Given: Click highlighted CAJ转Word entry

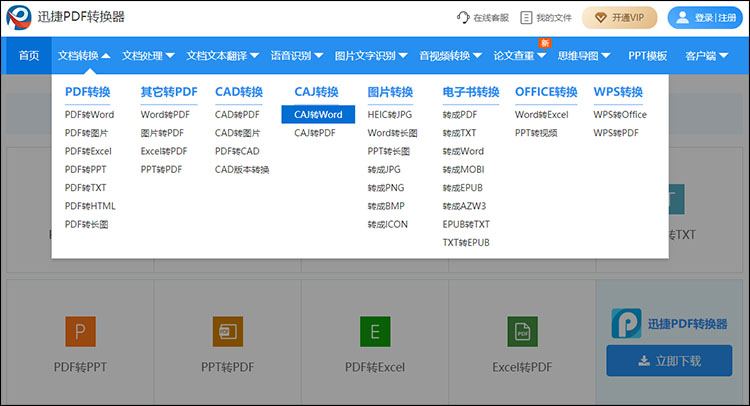Looking at the screenshot, I should 318,115.
